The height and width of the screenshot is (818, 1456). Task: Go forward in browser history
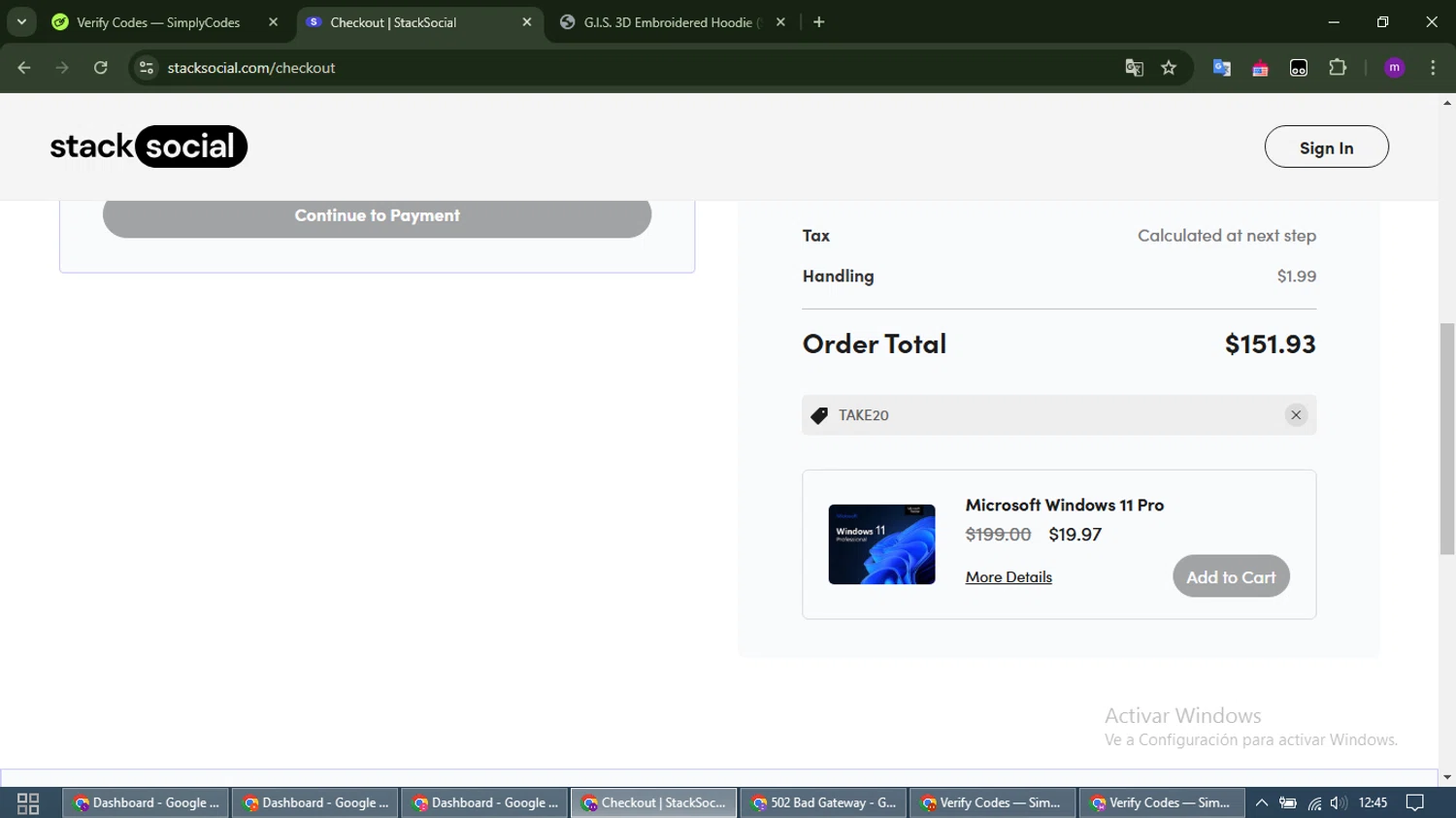[x=62, y=68]
